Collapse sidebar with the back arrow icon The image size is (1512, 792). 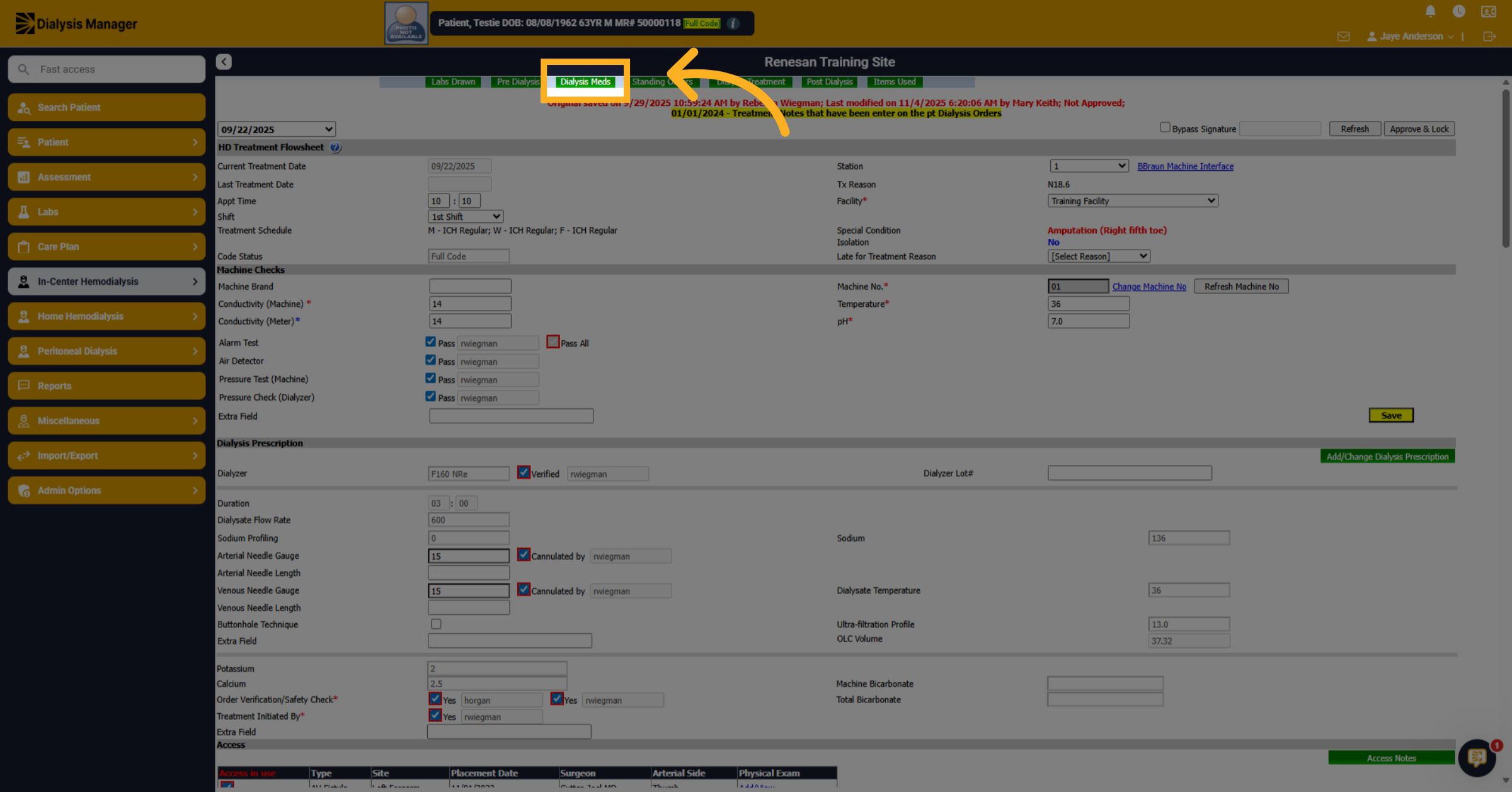224,62
